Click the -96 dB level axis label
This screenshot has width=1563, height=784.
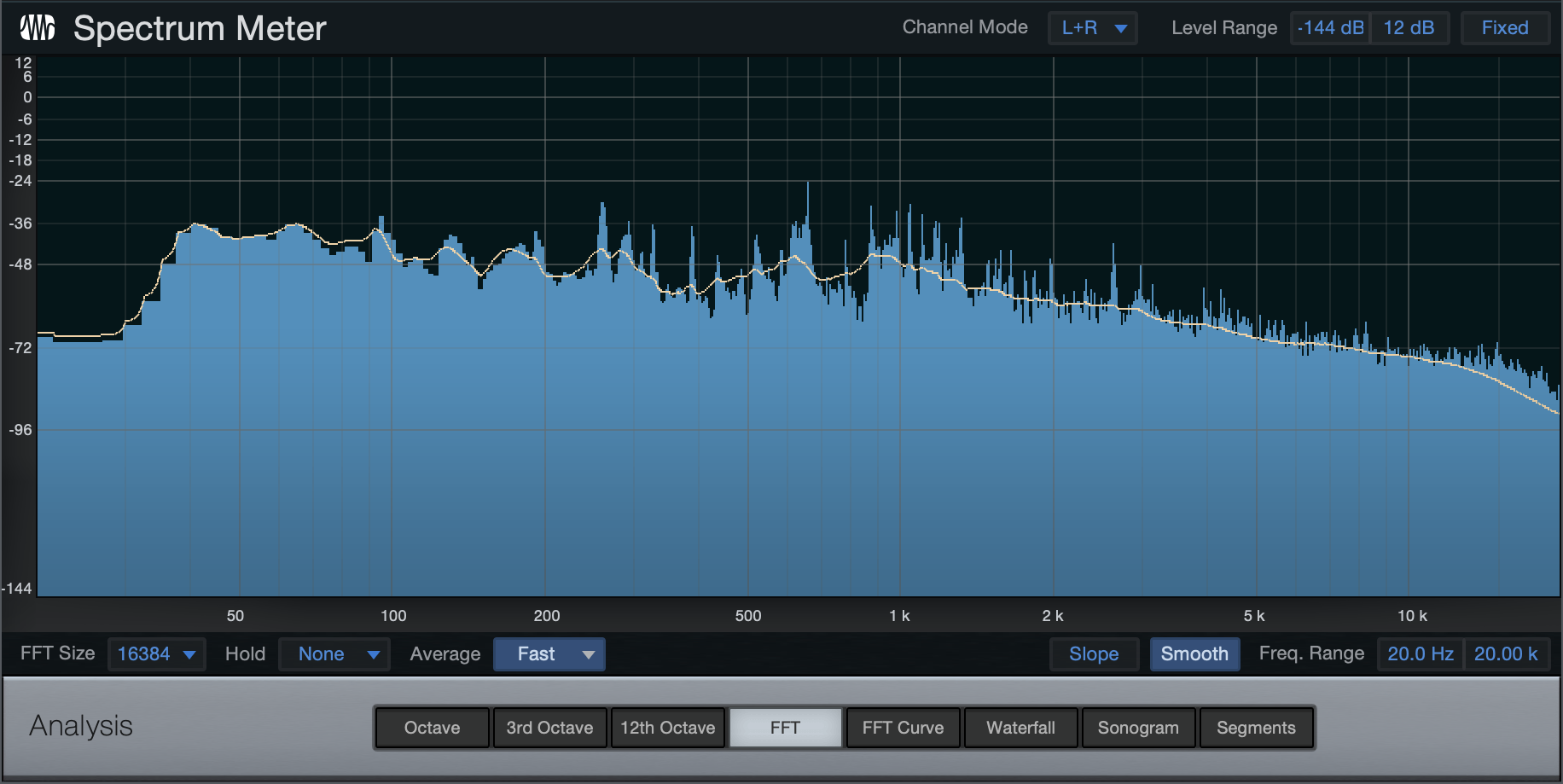(x=20, y=430)
